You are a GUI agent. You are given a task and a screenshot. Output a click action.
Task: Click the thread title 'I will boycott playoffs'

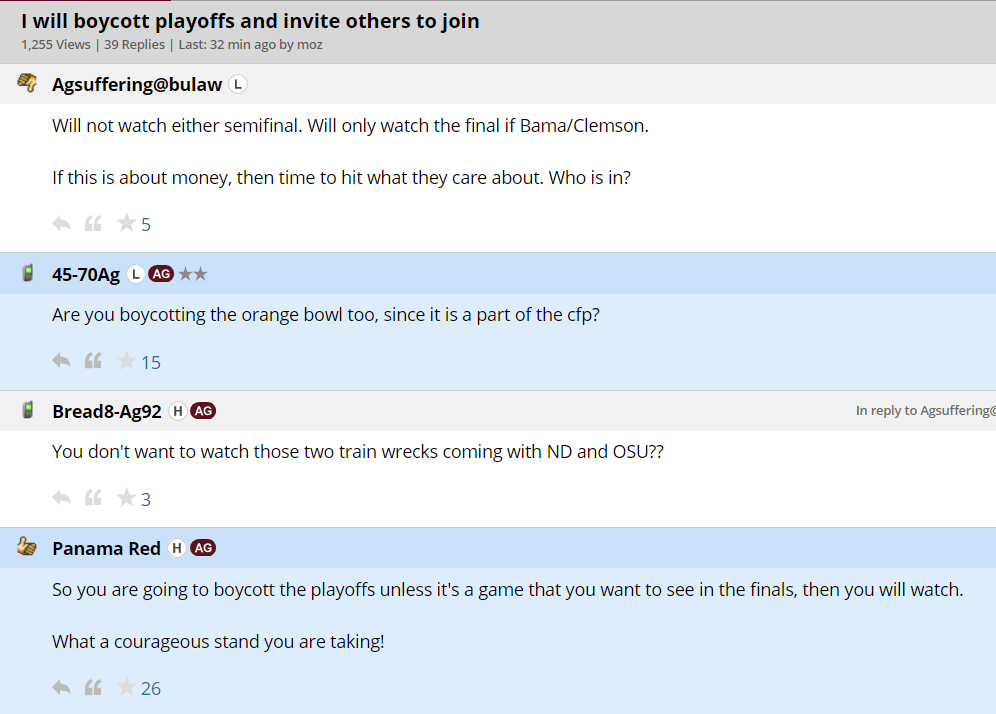[x=250, y=21]
